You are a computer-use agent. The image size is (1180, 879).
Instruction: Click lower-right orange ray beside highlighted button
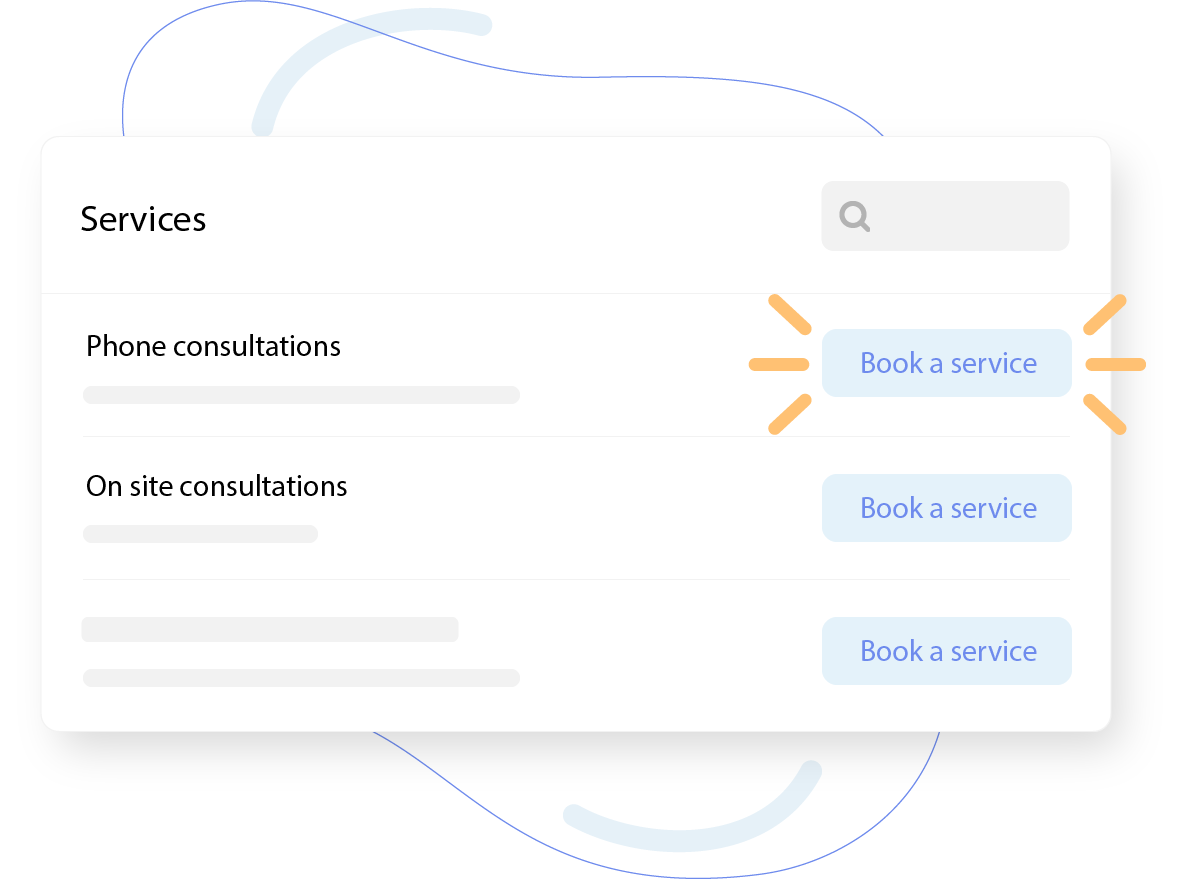click(x=1105, y=414)
